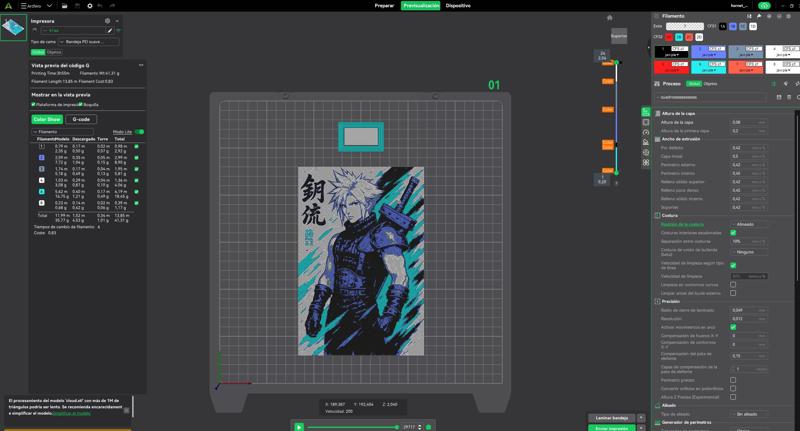
Task: Open the Posición de la costura dropdown
Action: click(748, 224)
